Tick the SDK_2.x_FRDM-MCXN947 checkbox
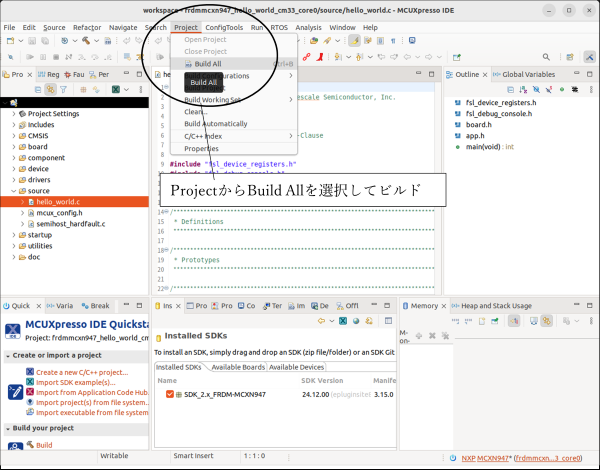This screenshot has width=600, height=470. click(170, 394)
